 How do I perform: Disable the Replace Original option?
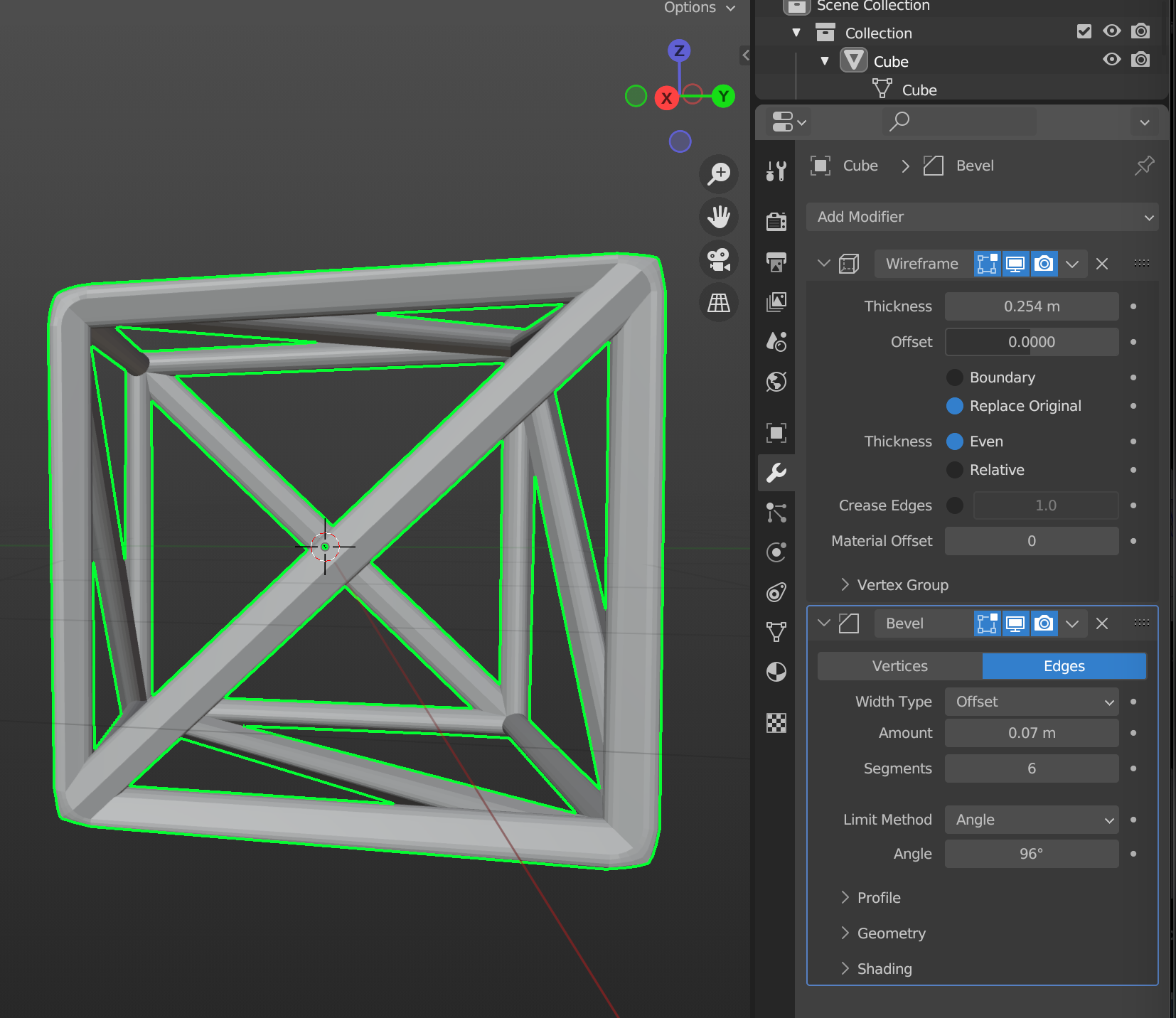pyautogui.click(x=955, y=406)
